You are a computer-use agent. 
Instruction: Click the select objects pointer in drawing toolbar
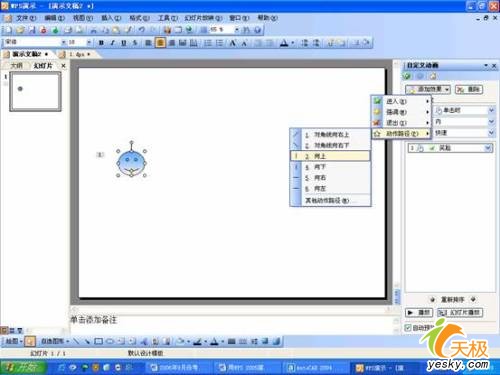[30, 341]
